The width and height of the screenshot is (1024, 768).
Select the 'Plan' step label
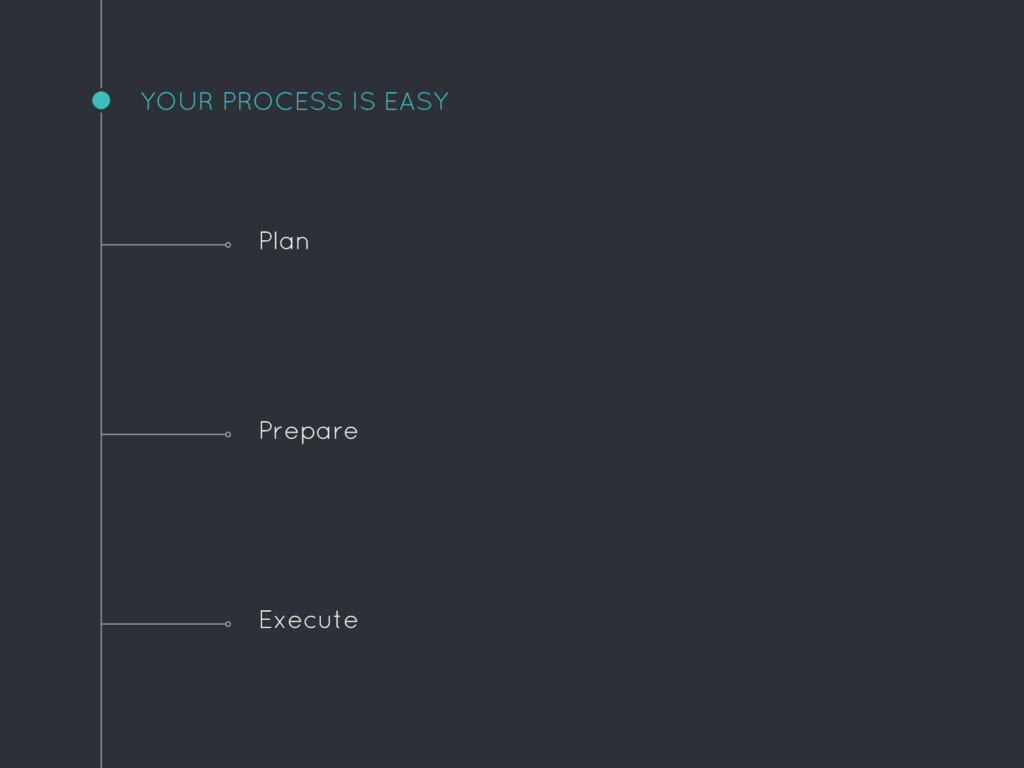point(284,241)
